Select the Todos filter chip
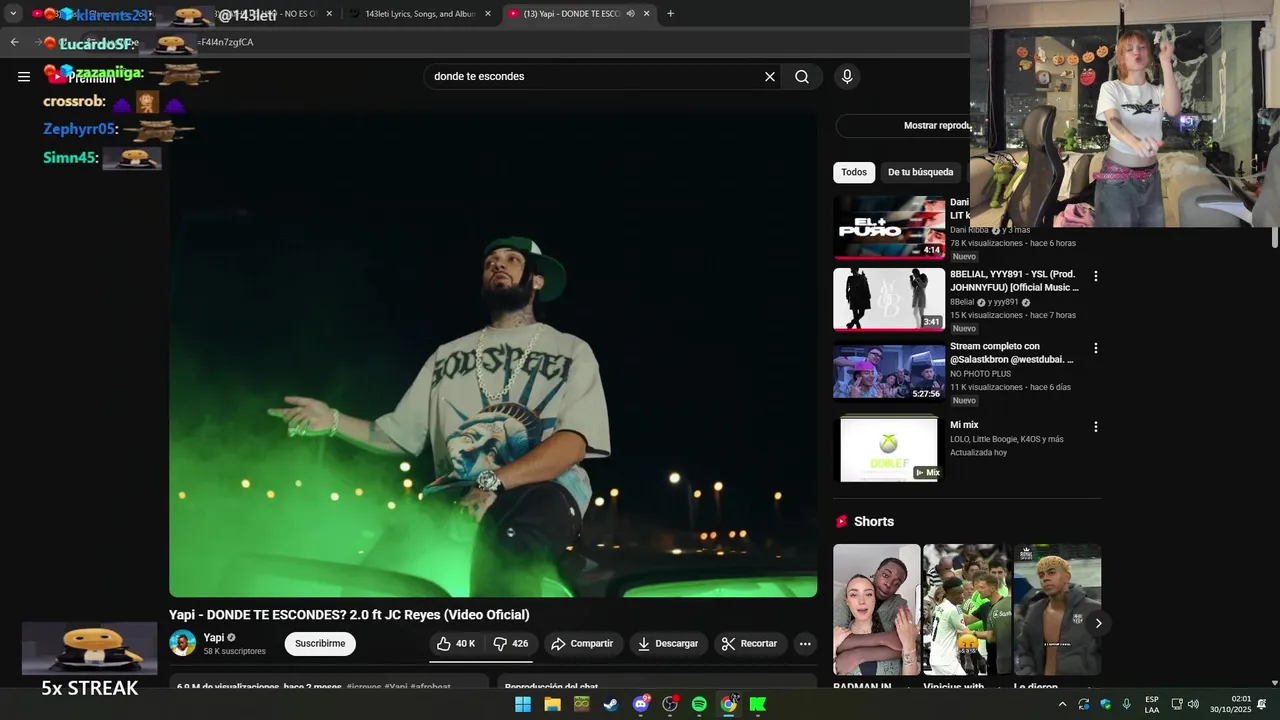This screenshot has width=1280, height=720. (x=854, y=172)
